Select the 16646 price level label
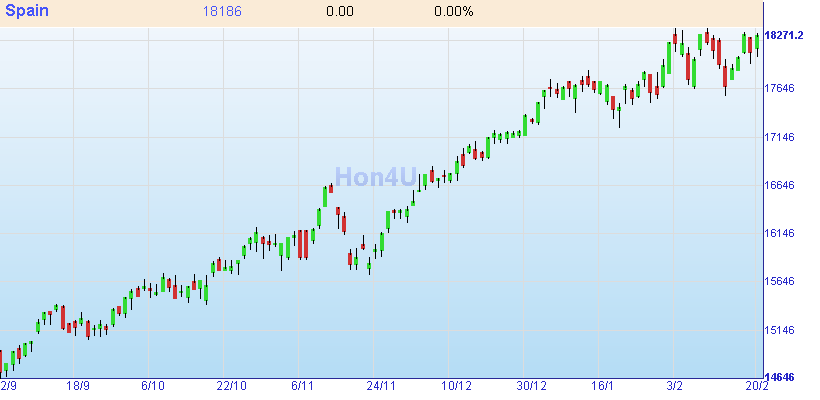Viewport: 820px width, 400px height. tap(779, 185)
